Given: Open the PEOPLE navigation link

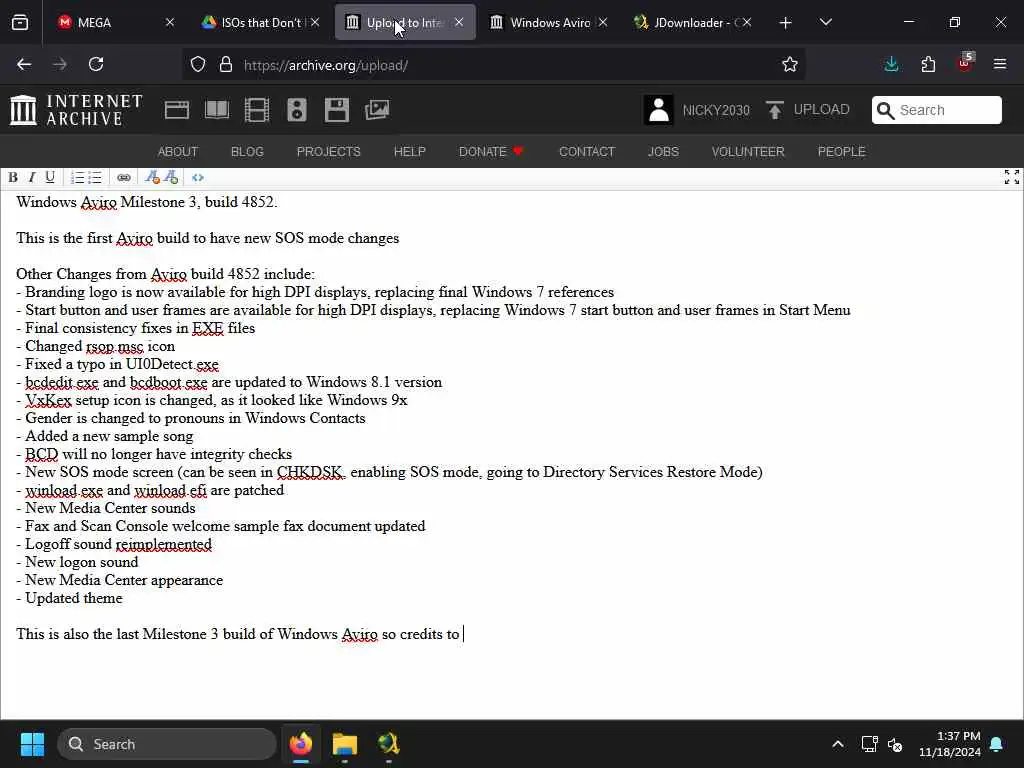Looking at the screenshot, I should click(x=841, y=152).
